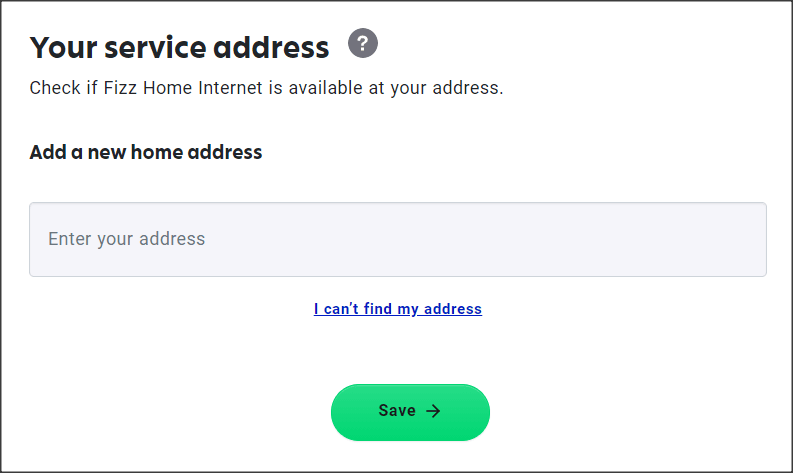Click the arrow icon inside Save button
This screenshot has height=473, width=793.
click(433, 411)
